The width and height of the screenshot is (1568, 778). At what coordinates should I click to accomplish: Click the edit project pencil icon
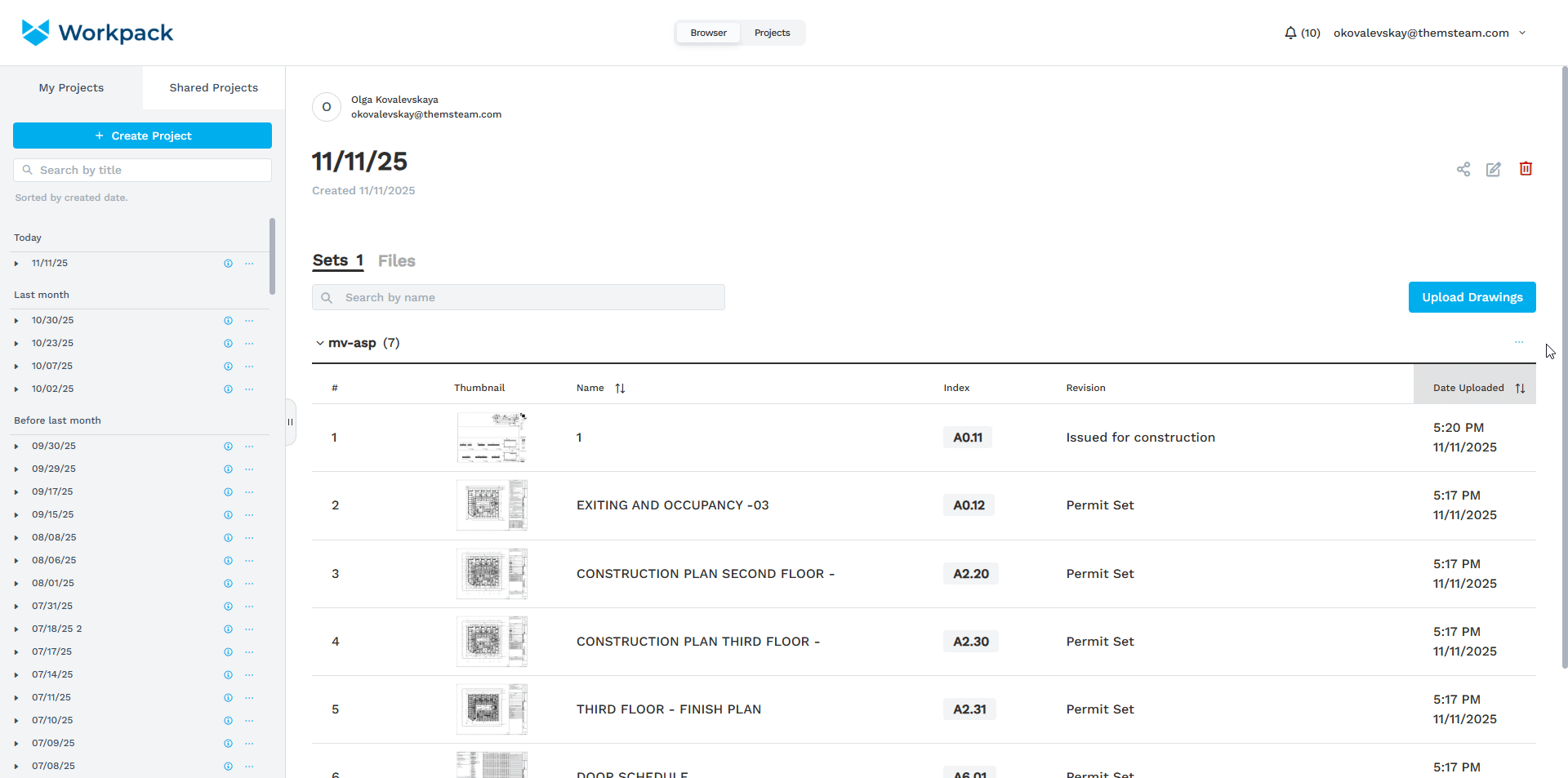click(x=1493, y=169)
